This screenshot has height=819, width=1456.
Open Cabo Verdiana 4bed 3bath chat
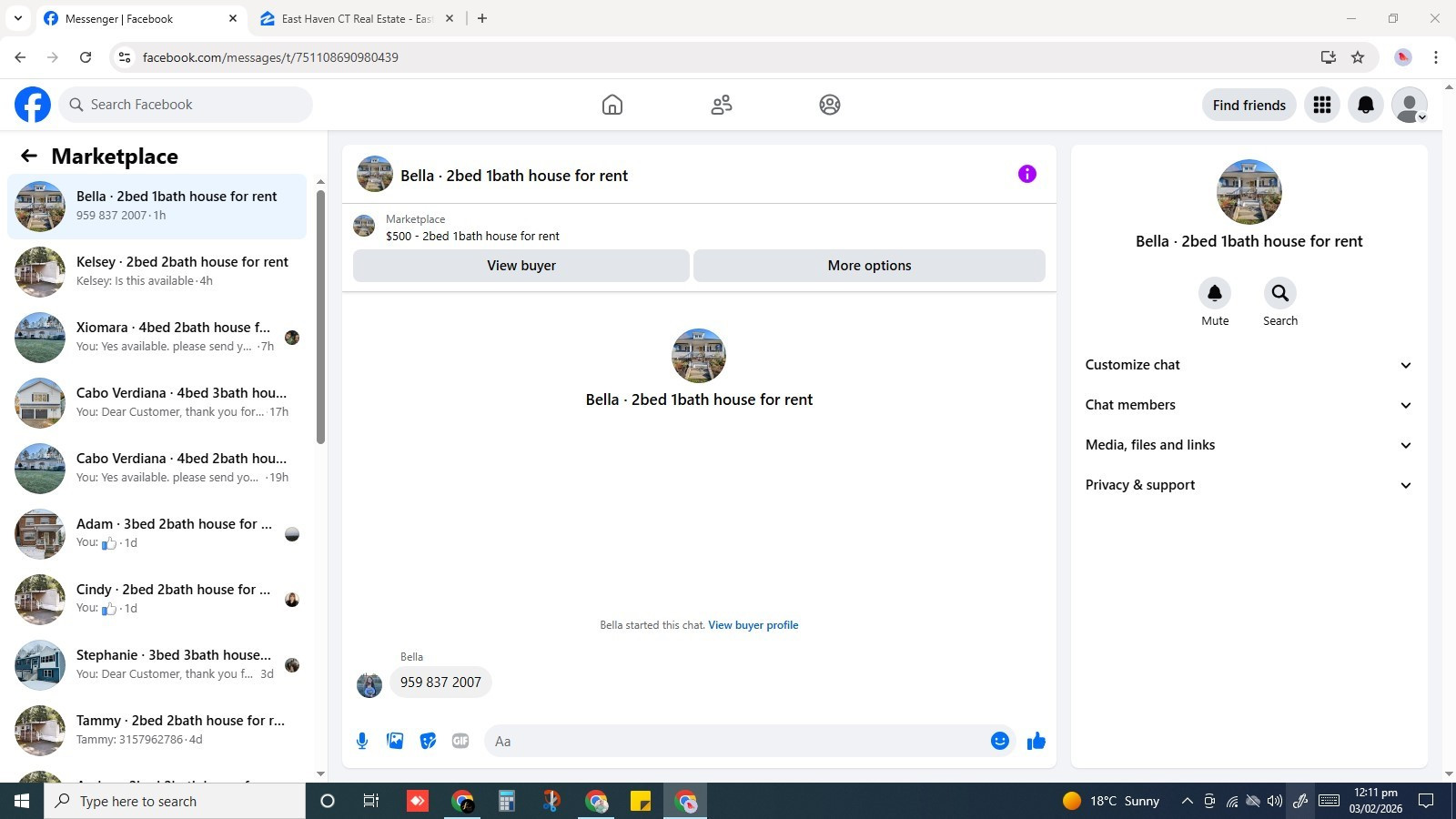tap(157, 403)
